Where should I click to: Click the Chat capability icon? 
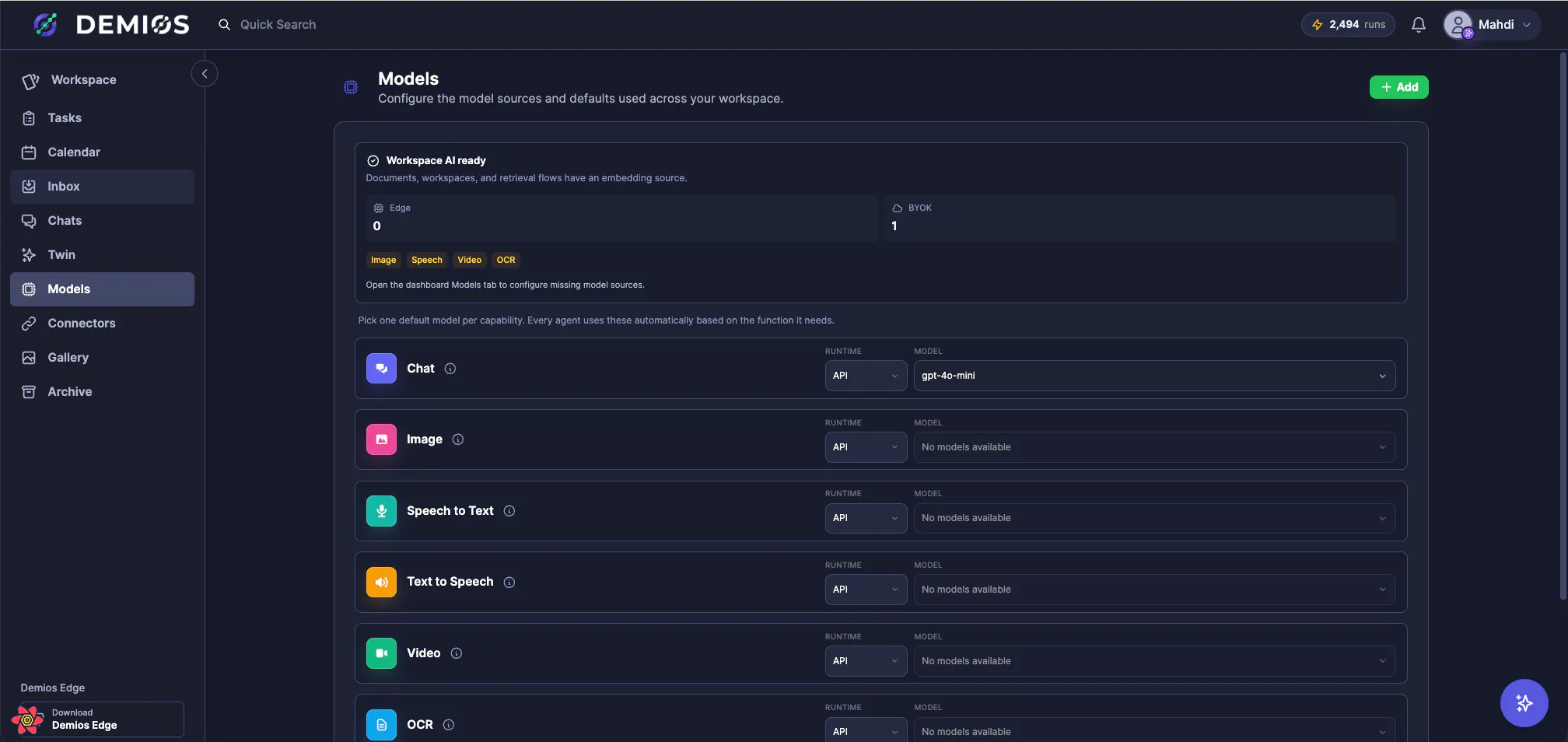pyautogui.click(x=381, y=369)
